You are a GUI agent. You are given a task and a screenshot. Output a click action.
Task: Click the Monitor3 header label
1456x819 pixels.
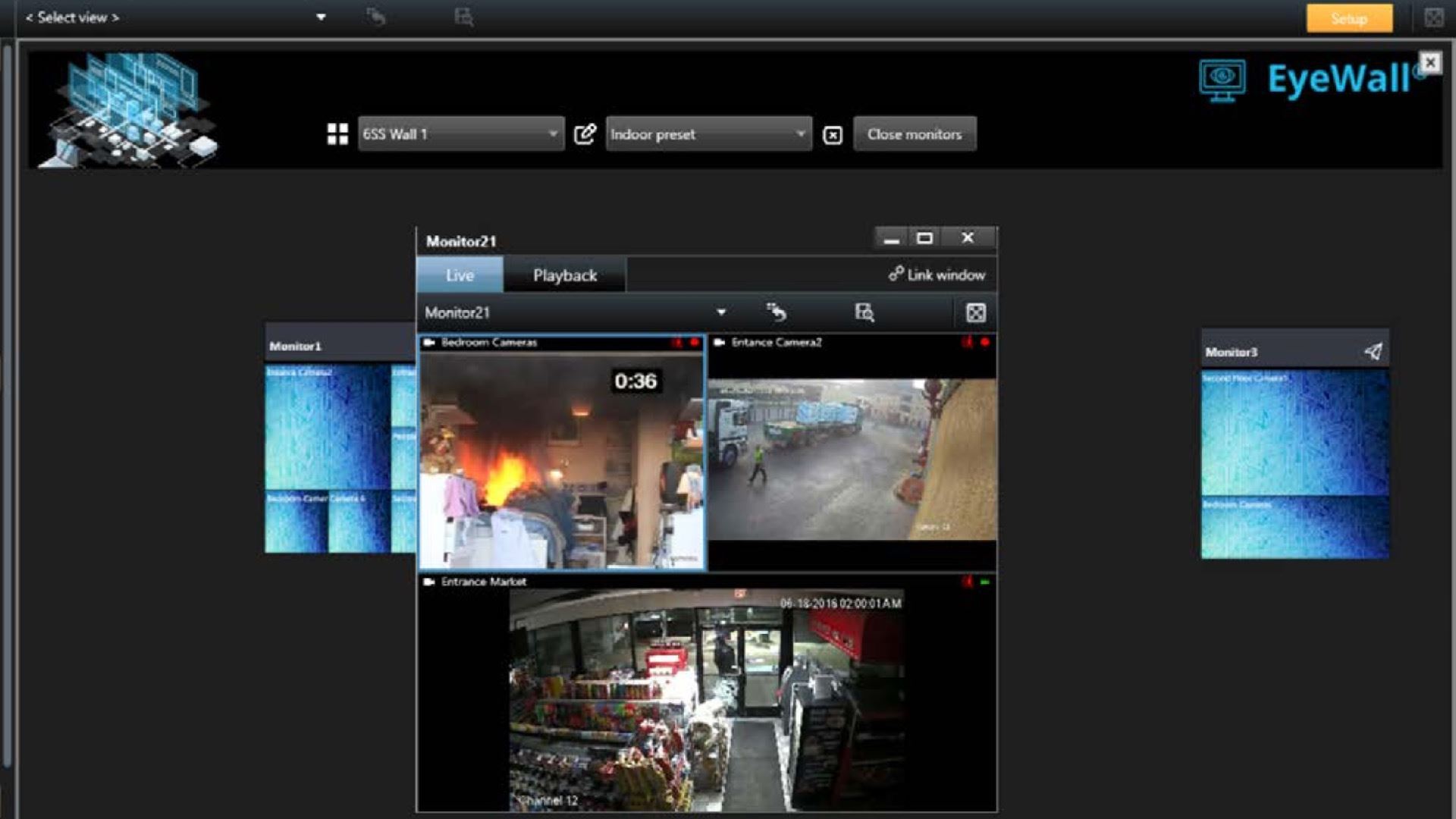[x=1231, y=352]
